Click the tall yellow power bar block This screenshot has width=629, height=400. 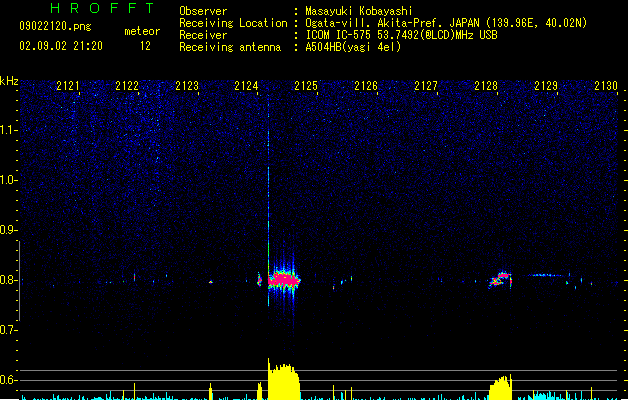coord(284,379)
